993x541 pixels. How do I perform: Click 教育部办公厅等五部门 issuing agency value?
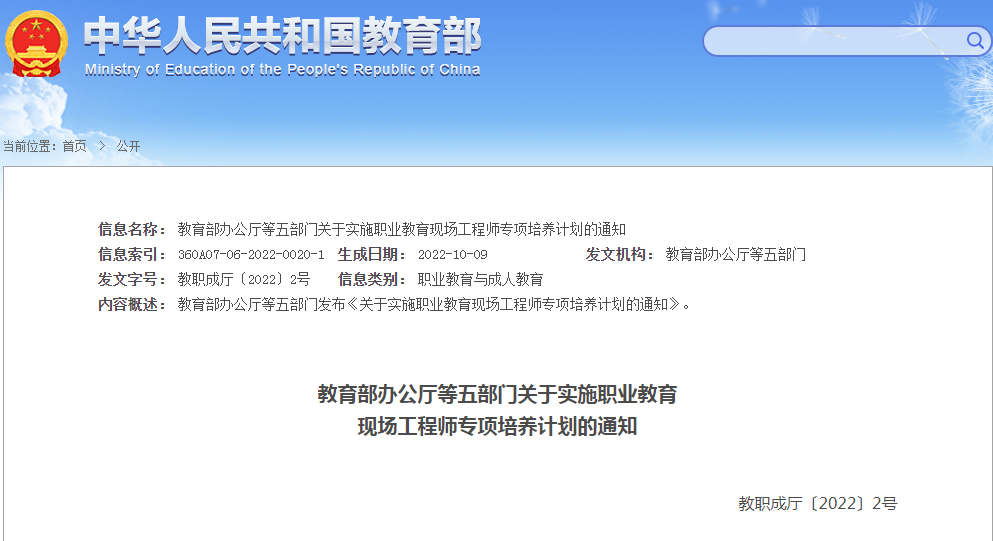click(x=735, y=254)
